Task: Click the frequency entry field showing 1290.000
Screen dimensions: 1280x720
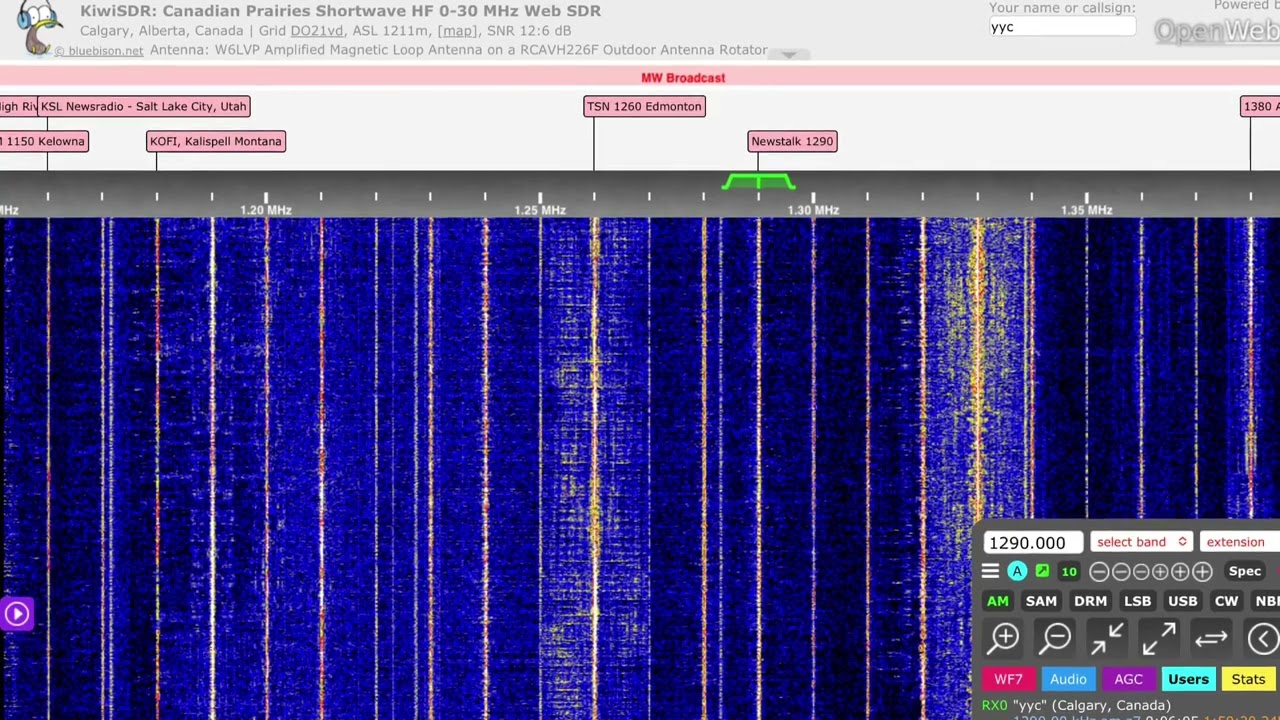Action: [x=1033, y=542]
